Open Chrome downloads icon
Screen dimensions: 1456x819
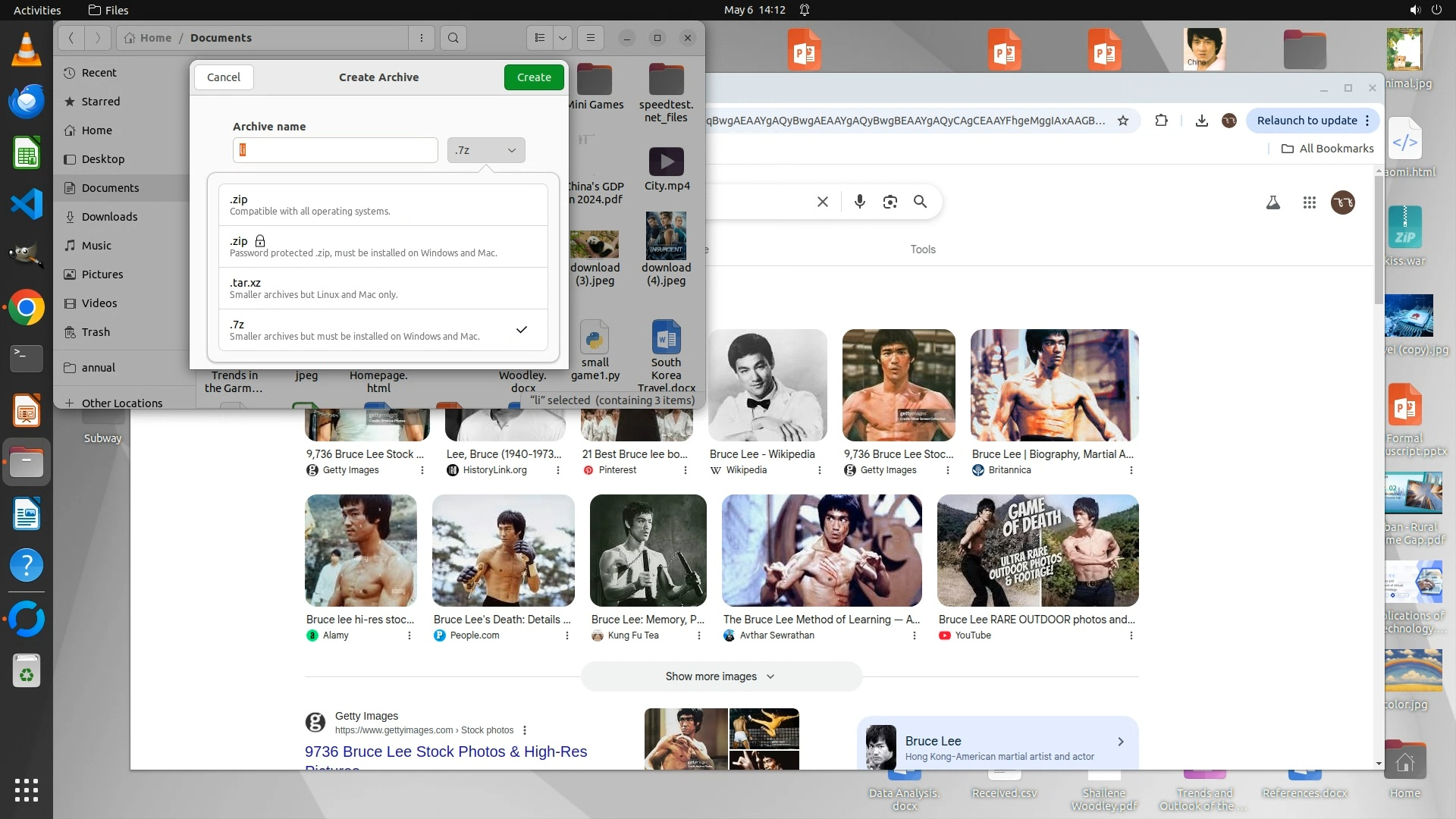click(x=1201, y=121)
